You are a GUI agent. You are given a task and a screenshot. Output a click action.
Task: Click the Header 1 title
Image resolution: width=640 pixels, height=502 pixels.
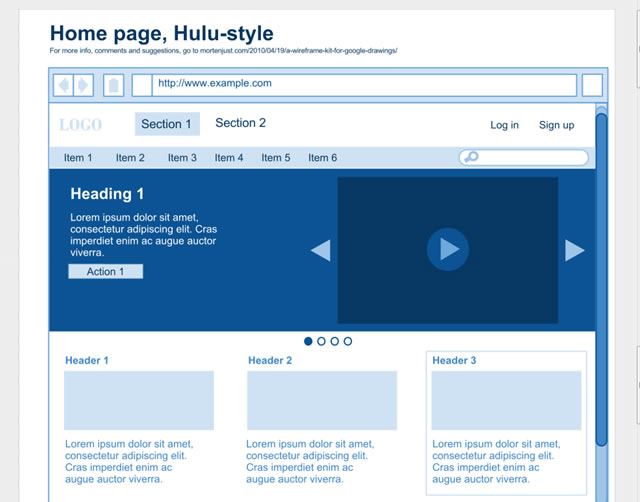pos(87,360)
